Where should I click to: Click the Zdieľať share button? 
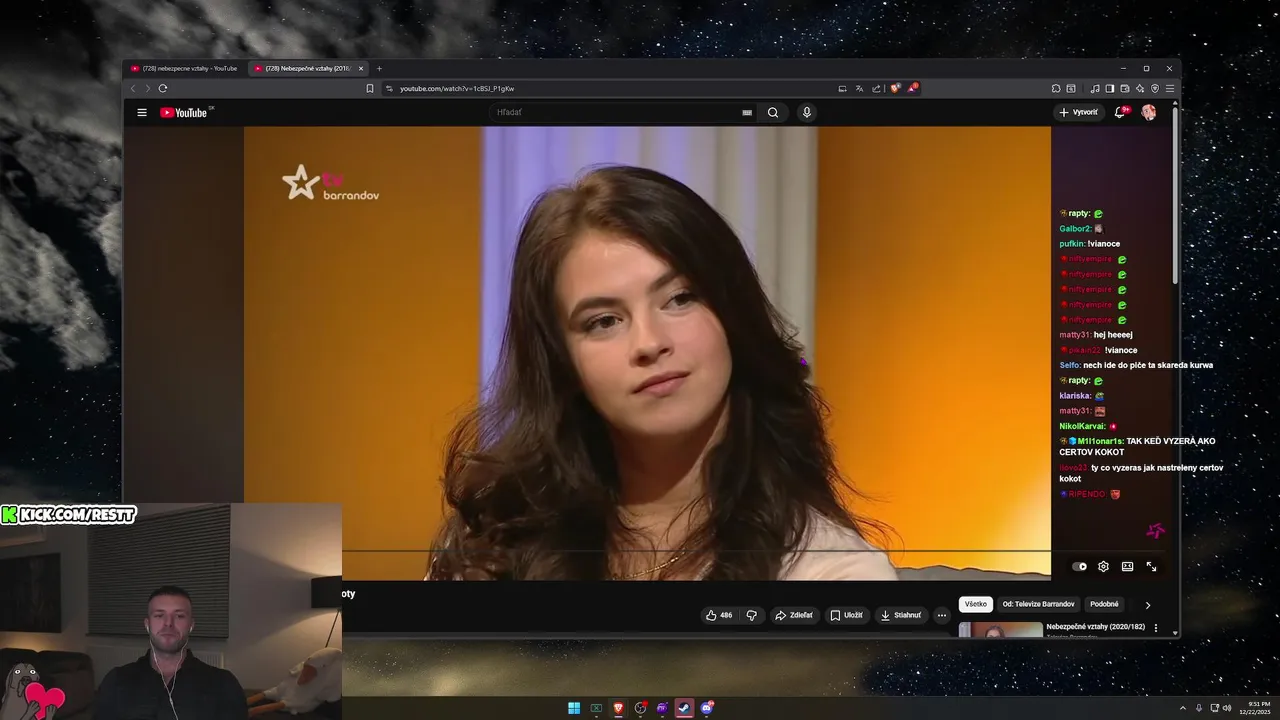coord(794,615)
